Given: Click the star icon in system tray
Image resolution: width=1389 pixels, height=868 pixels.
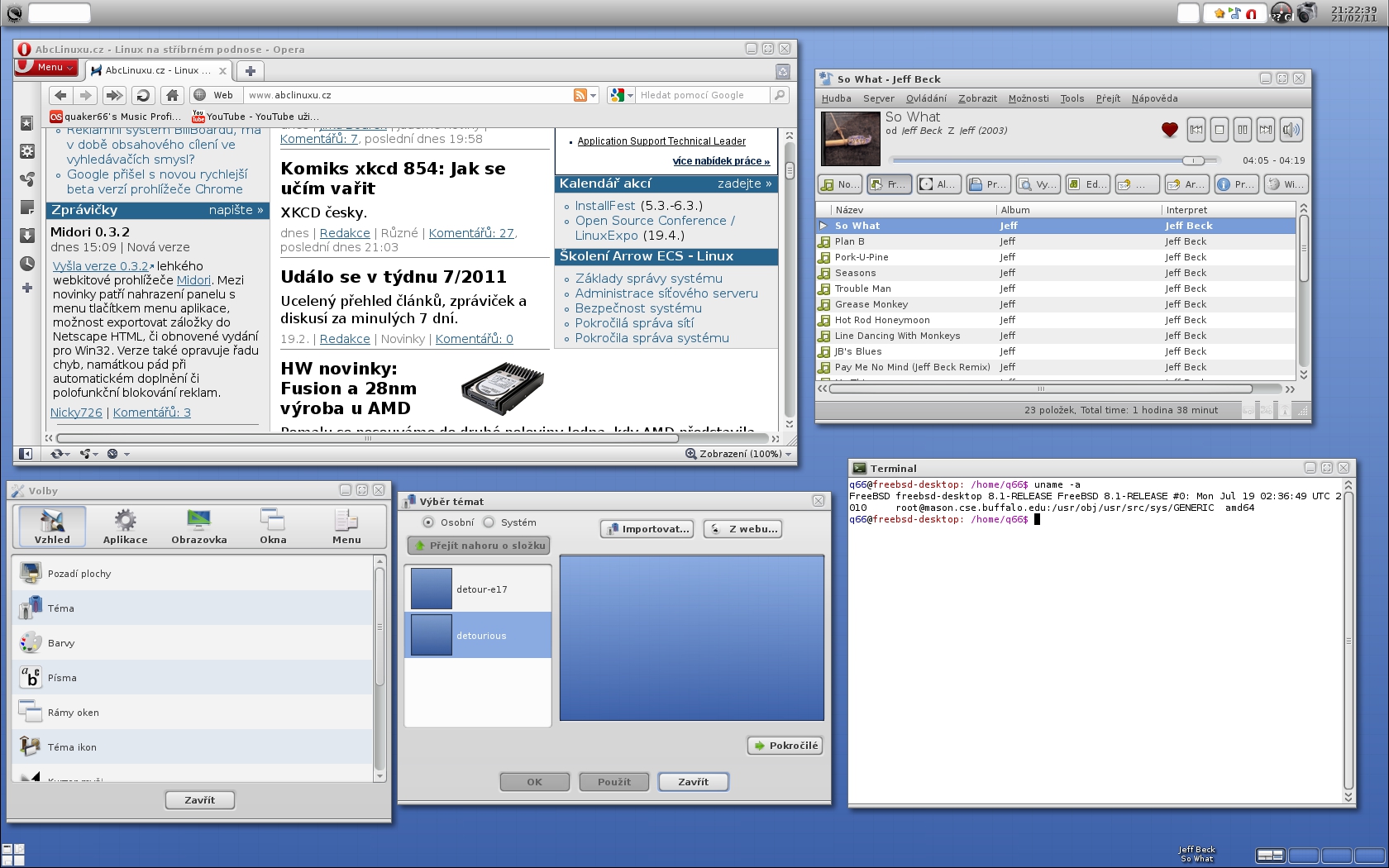Looking at the screenshot, I should (1220, 13).
